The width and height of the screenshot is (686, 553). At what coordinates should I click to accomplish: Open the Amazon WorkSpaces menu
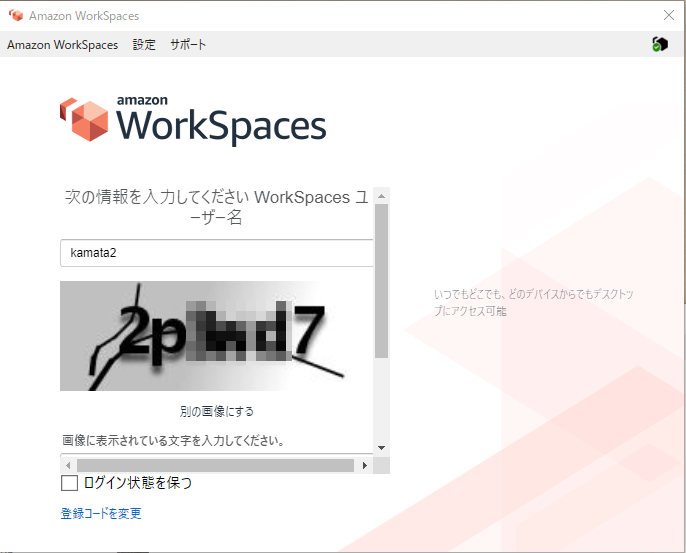63,45
